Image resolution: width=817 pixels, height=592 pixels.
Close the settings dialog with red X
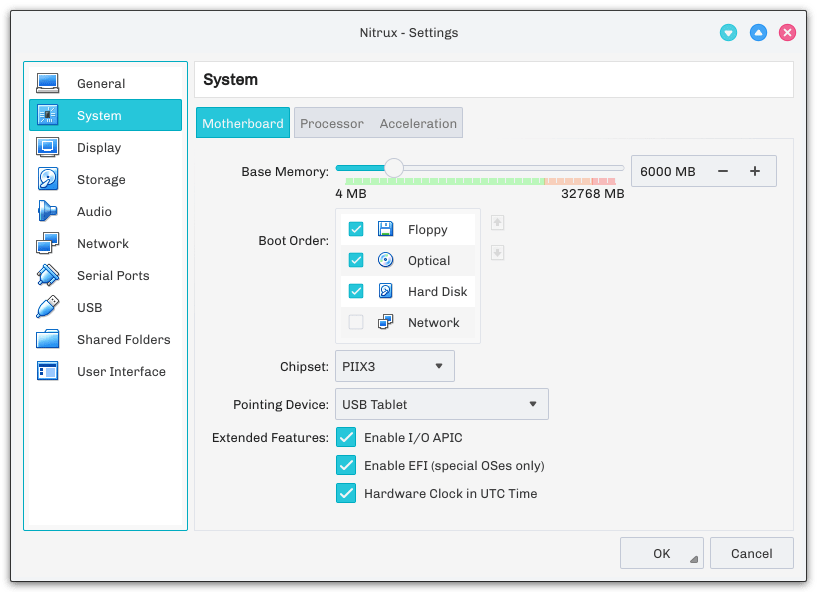coord(787,33)
